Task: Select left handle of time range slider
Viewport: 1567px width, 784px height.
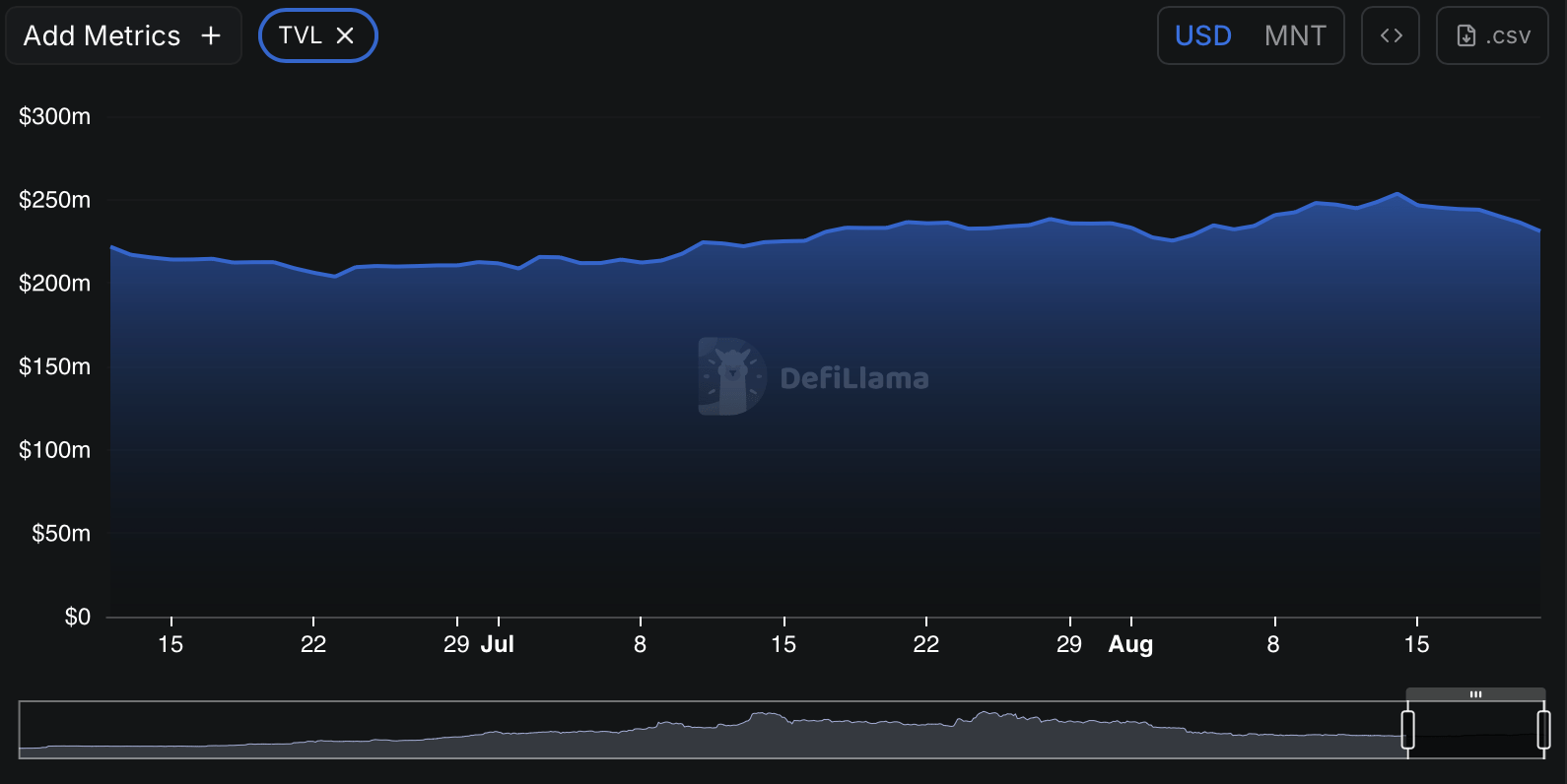Action: [x=1408, y=730]
